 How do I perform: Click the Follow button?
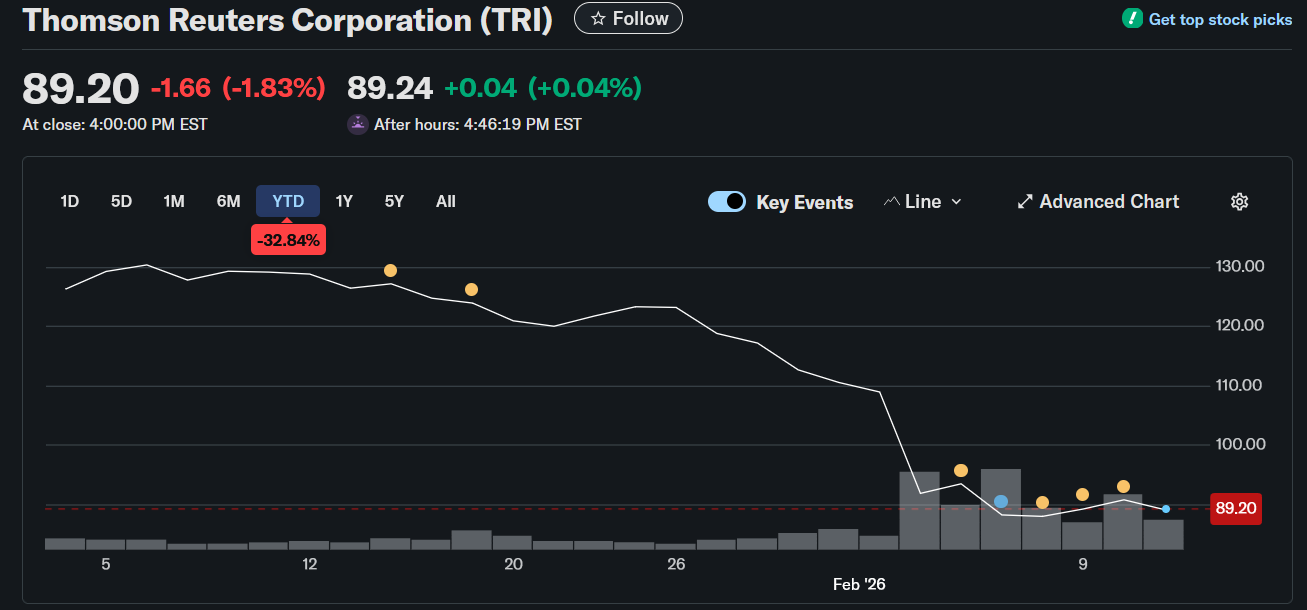pos(628,17)
